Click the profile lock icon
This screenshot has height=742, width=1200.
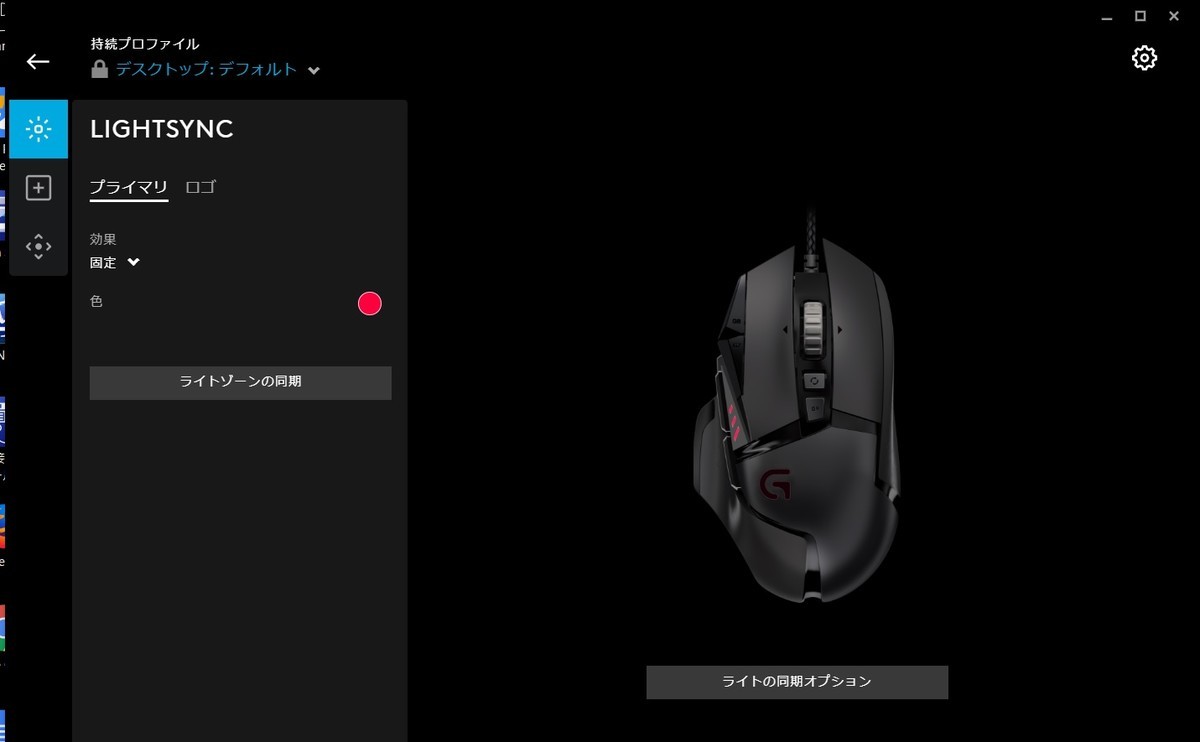pos(99,69)
